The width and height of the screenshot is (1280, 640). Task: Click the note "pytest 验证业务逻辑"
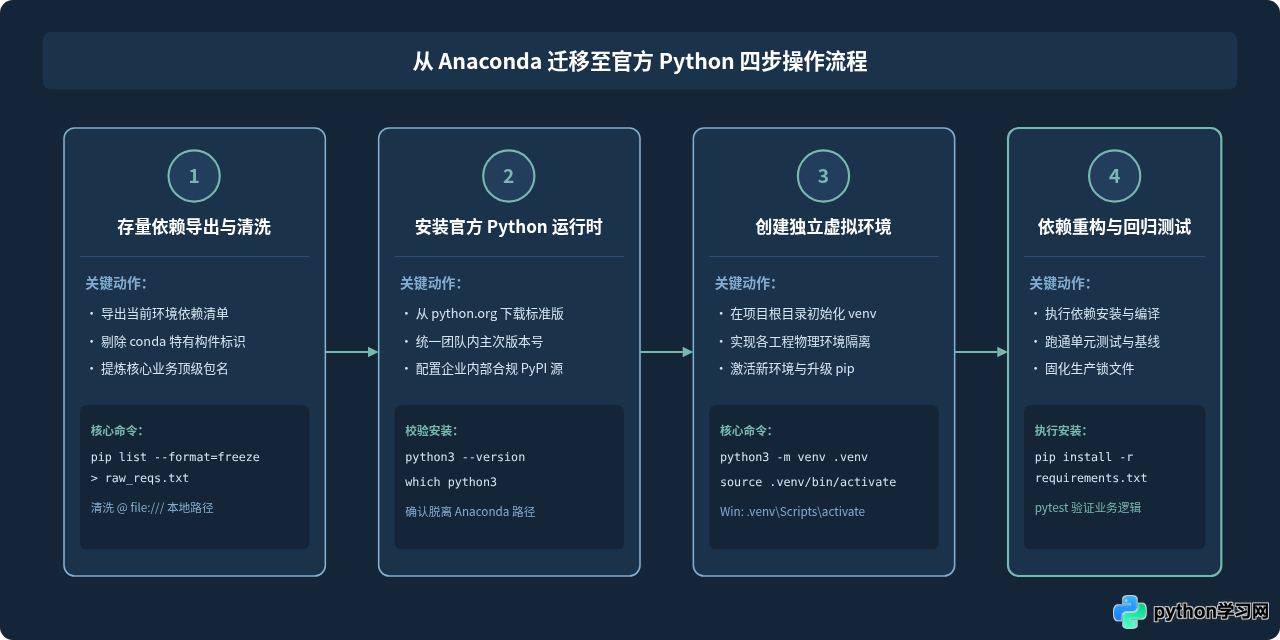(1088, 508)
